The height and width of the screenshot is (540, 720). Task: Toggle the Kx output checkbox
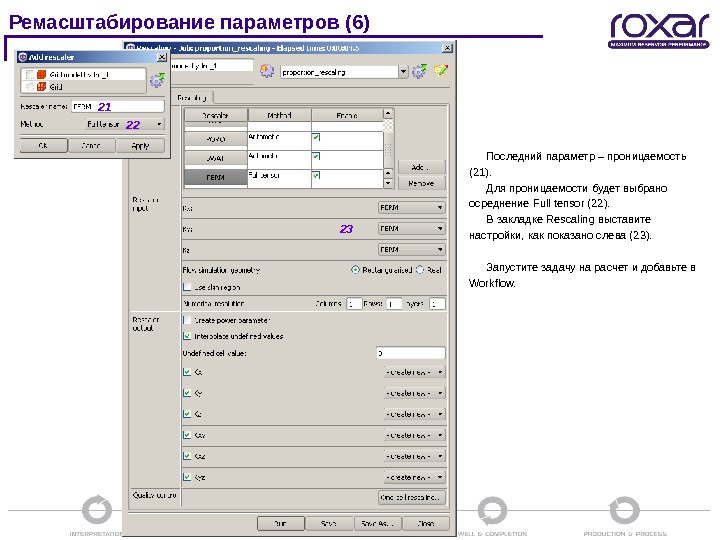(x=187, y=372)
